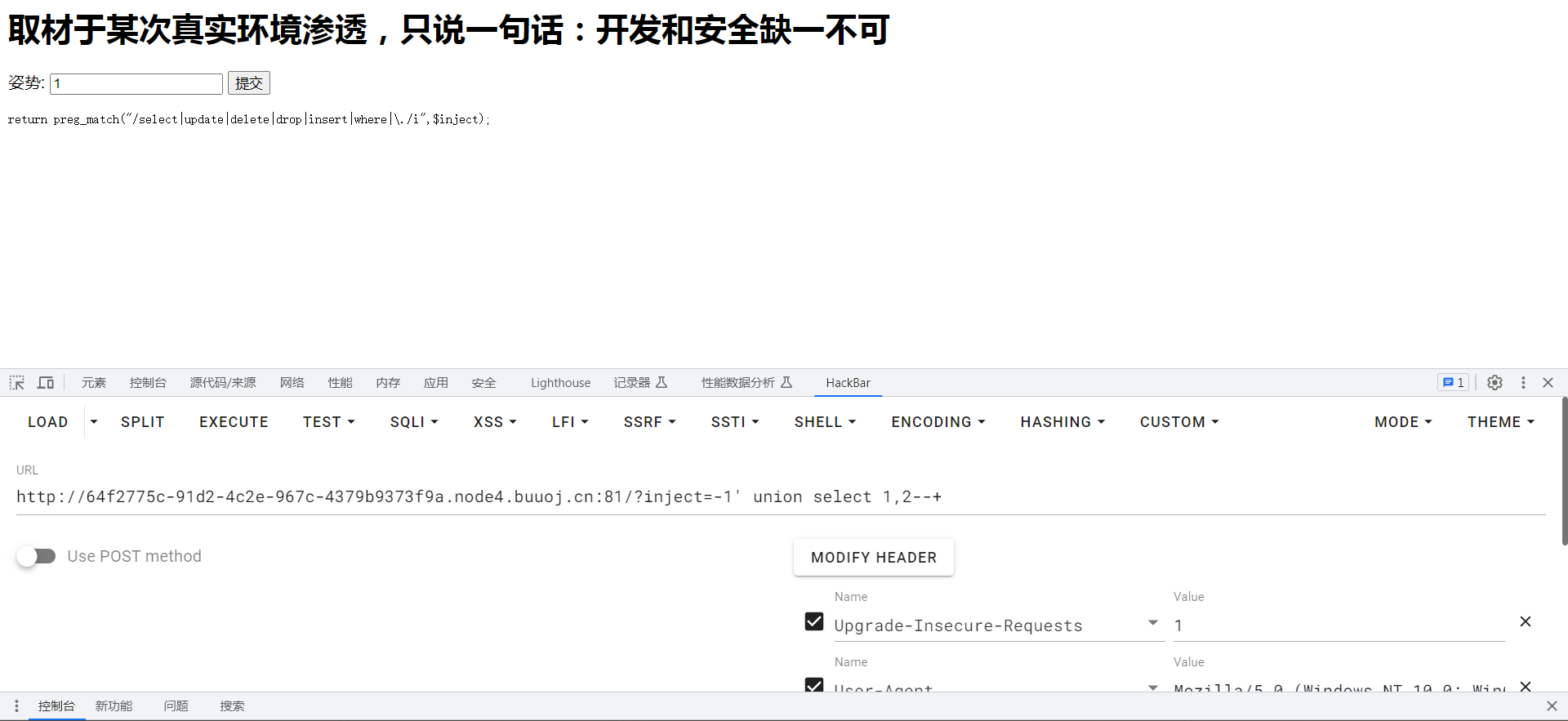Activate the inspect element picker icon

click(x=16, y=382)
